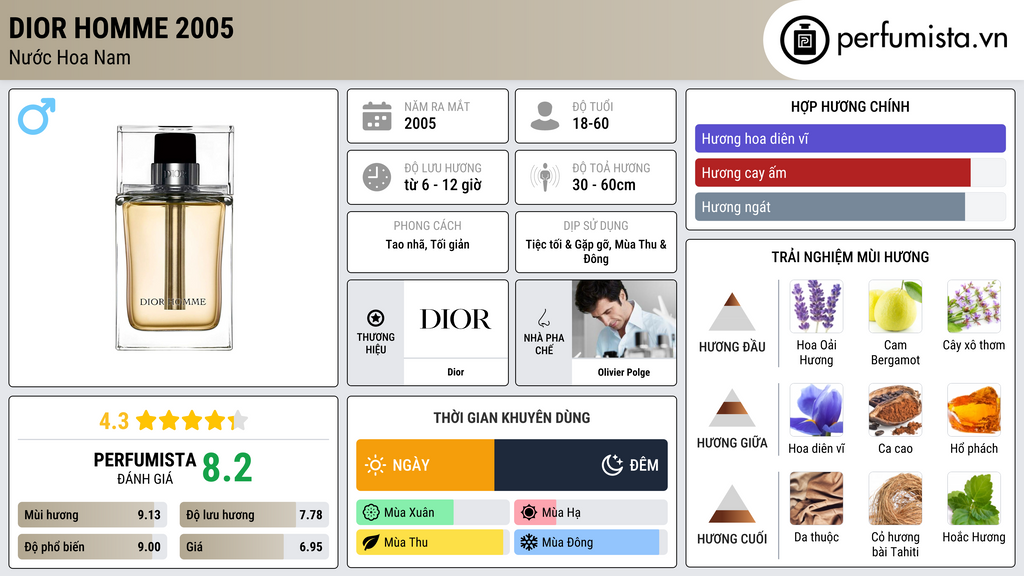Image resolution: width=1024 pixels, height=576 pixels.
Task: Select the Ngày daytime segment
Action: pos(425,465)
